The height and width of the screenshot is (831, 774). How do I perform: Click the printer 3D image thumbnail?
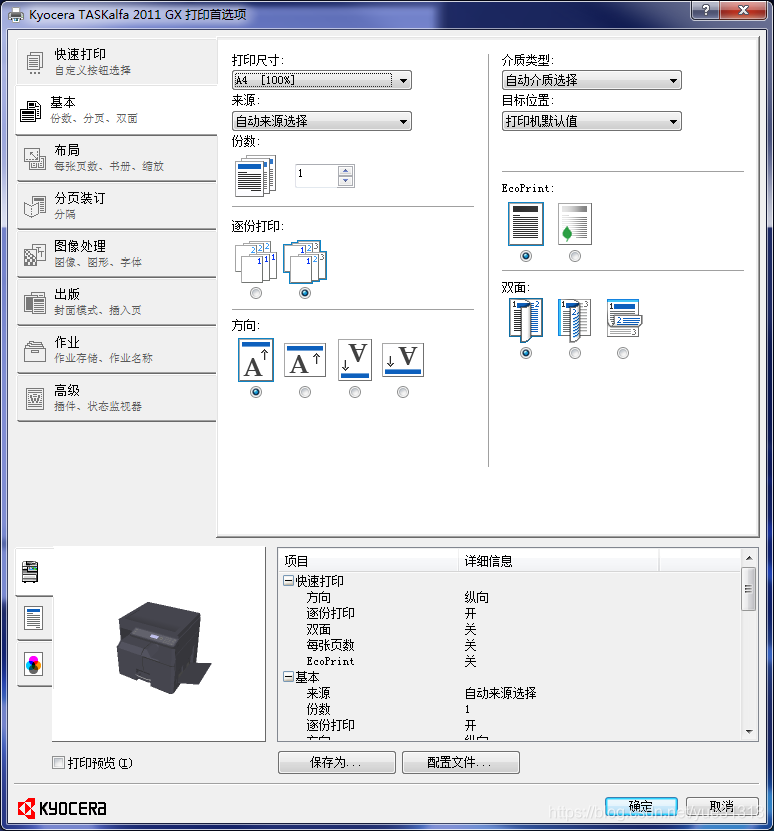pyautogui.click(x=162, y=647)
